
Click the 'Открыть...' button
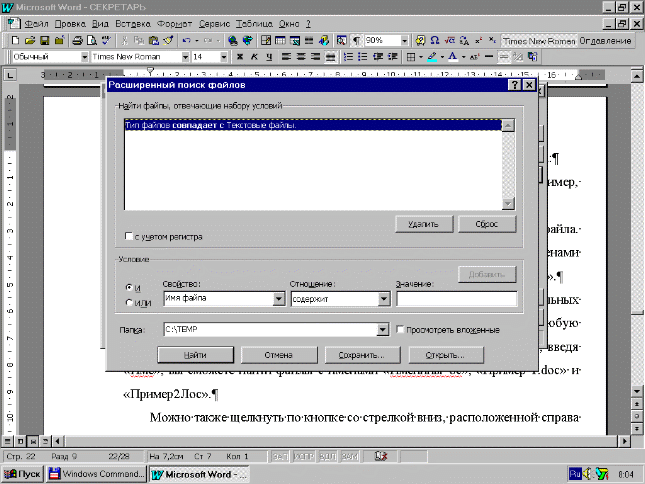click(x=446, y=355)
